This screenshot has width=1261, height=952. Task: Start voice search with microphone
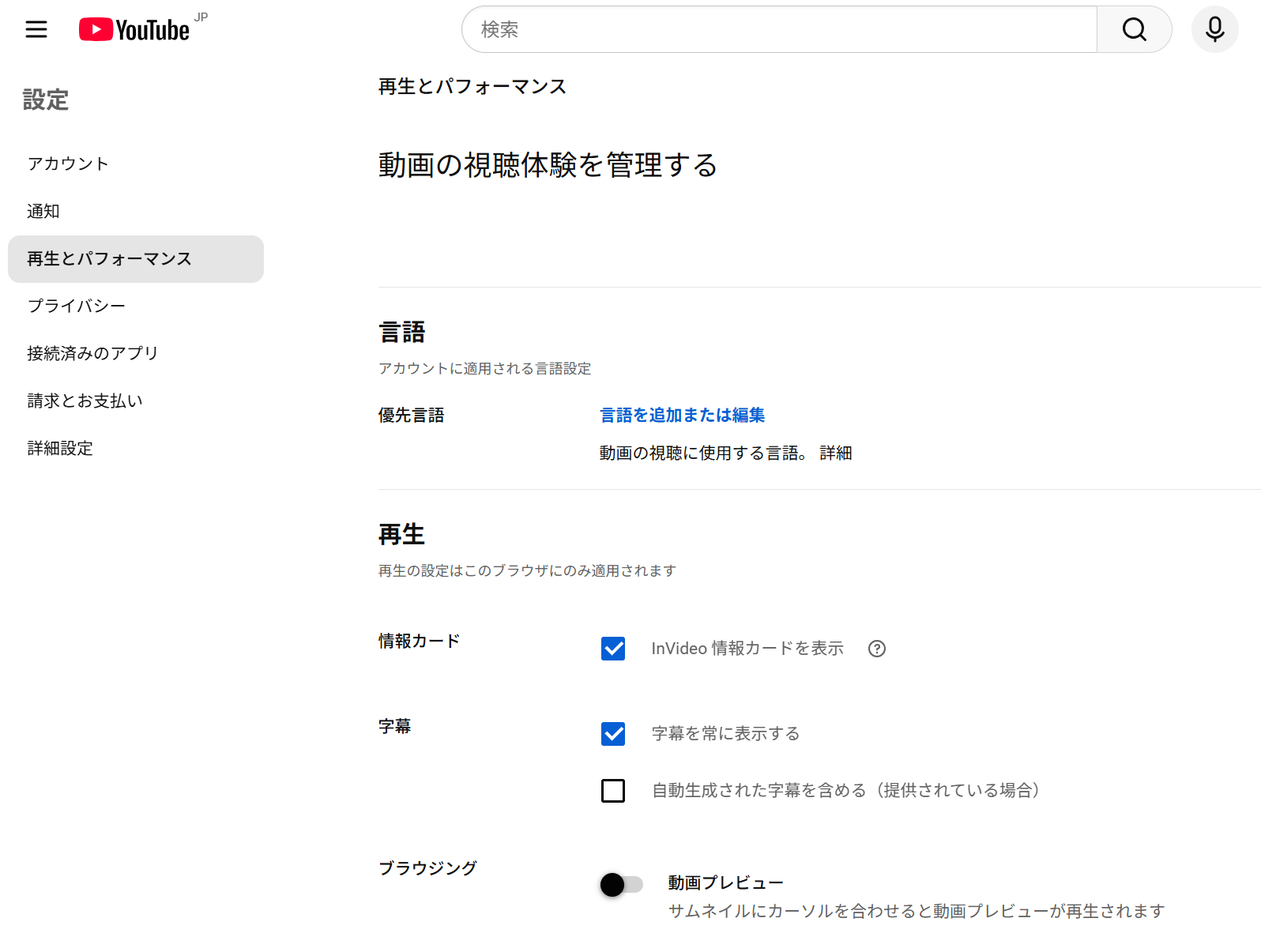coord(1214,30)
